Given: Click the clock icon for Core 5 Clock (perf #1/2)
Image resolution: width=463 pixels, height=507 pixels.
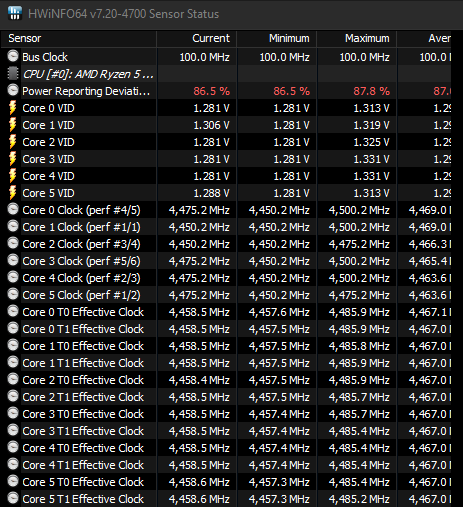Looking at the screenshot, I should (13, 294).
